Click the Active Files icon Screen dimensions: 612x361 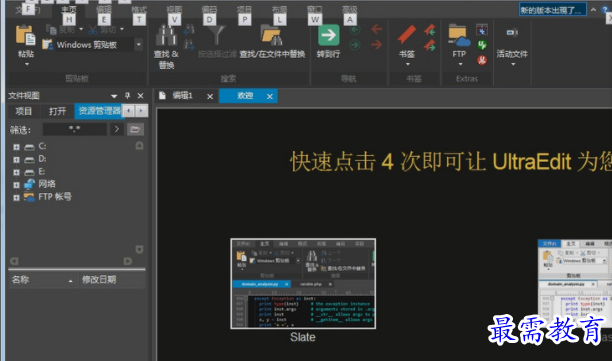click(x=512, y=32)
